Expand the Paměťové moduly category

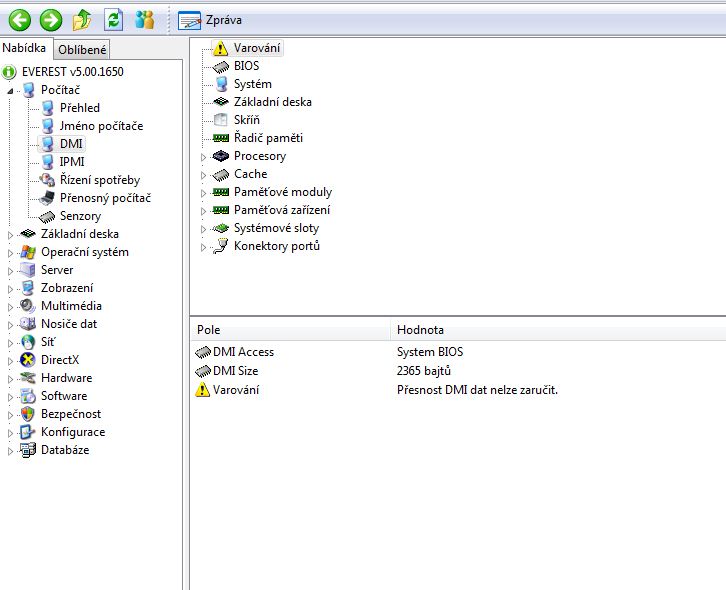203,192
